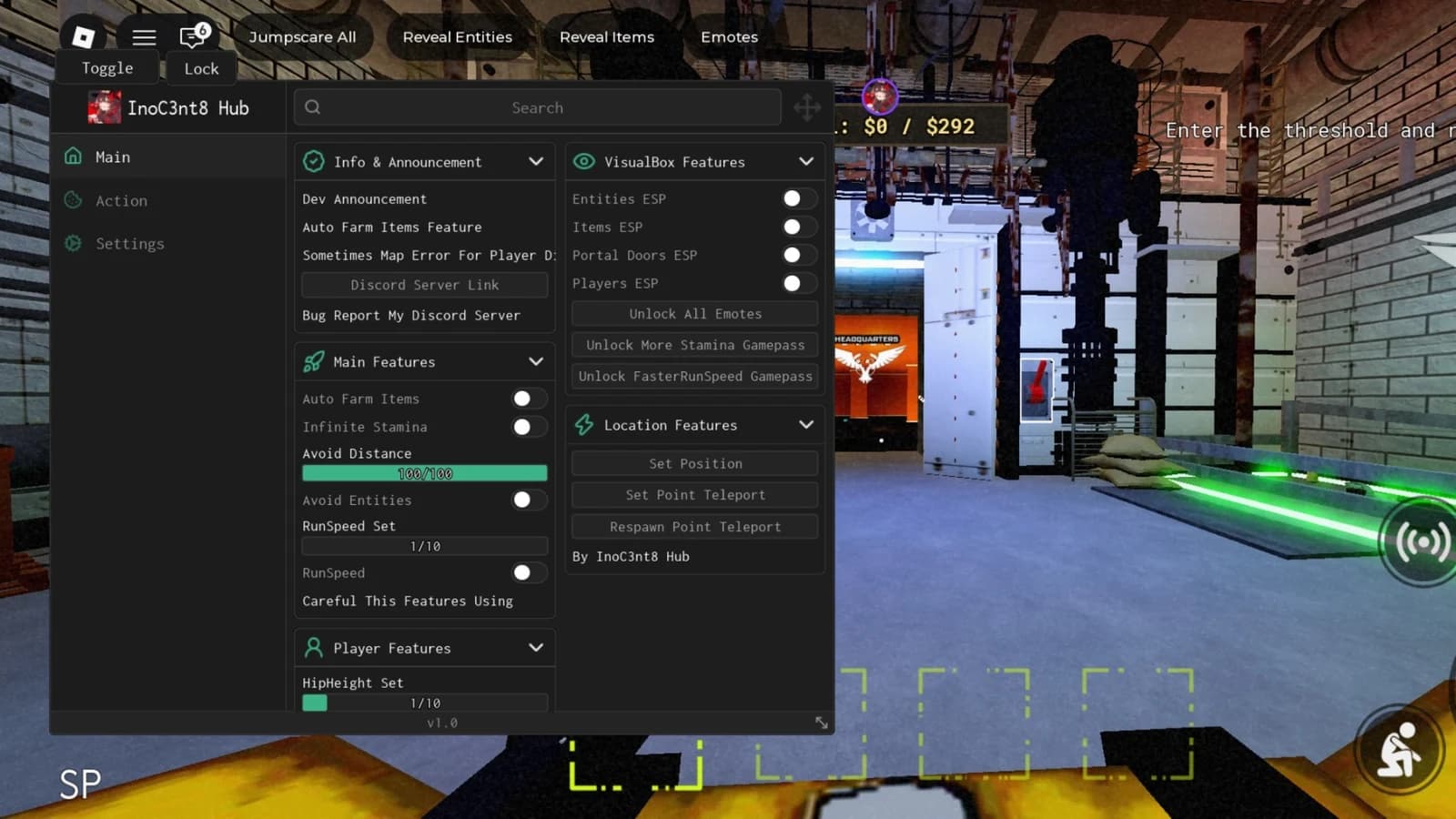Click Unlock All Emotes button

pos(695,314)
